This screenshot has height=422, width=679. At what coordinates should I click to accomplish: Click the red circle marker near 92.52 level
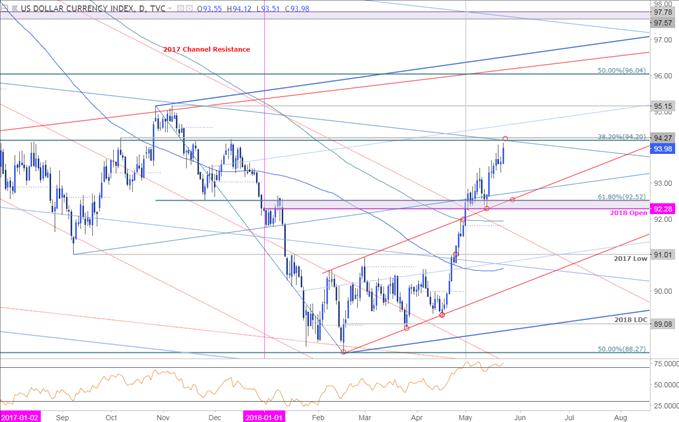tap(512, 199)
